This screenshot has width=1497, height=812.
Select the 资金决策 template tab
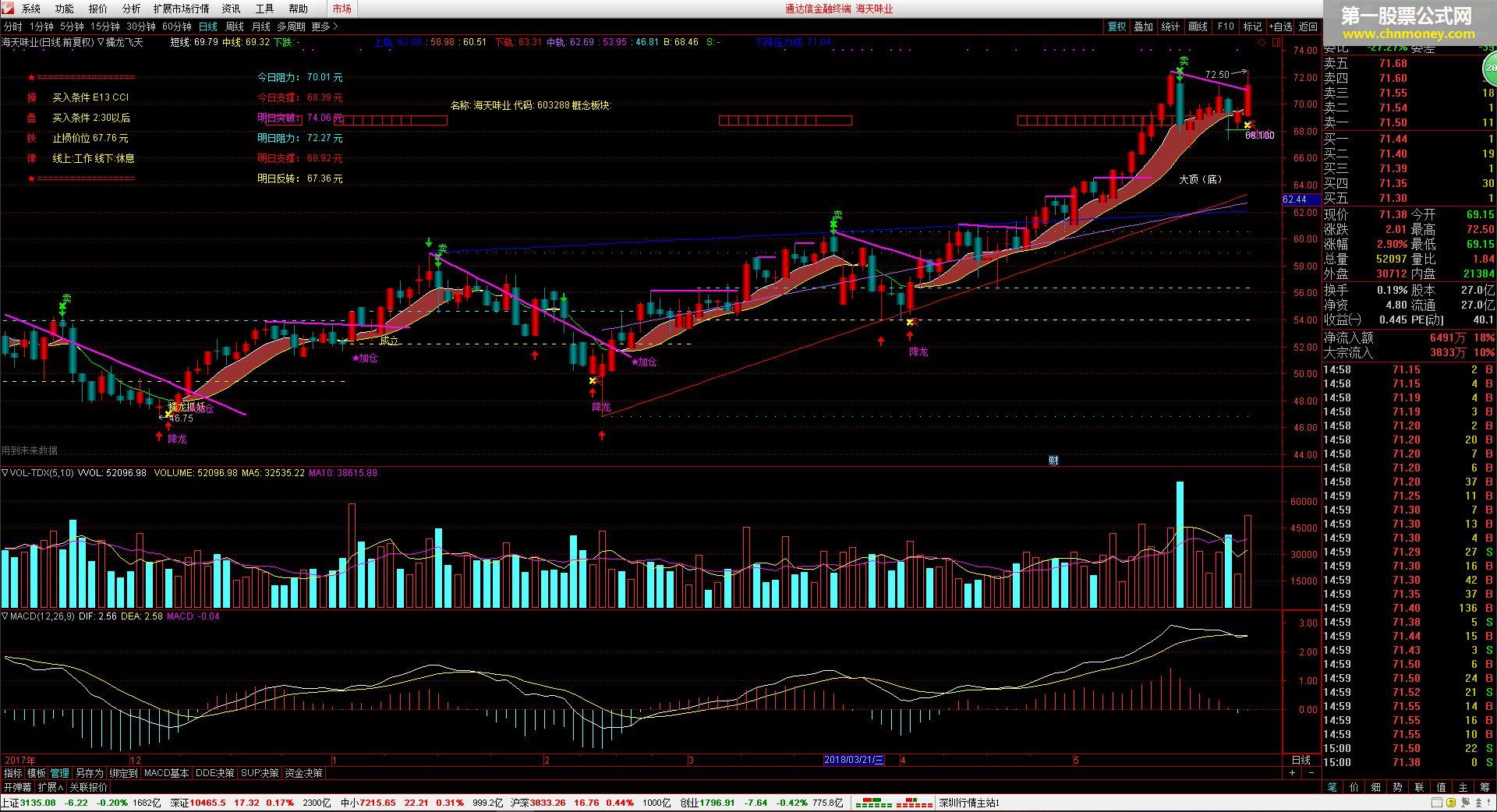point(303,773)
